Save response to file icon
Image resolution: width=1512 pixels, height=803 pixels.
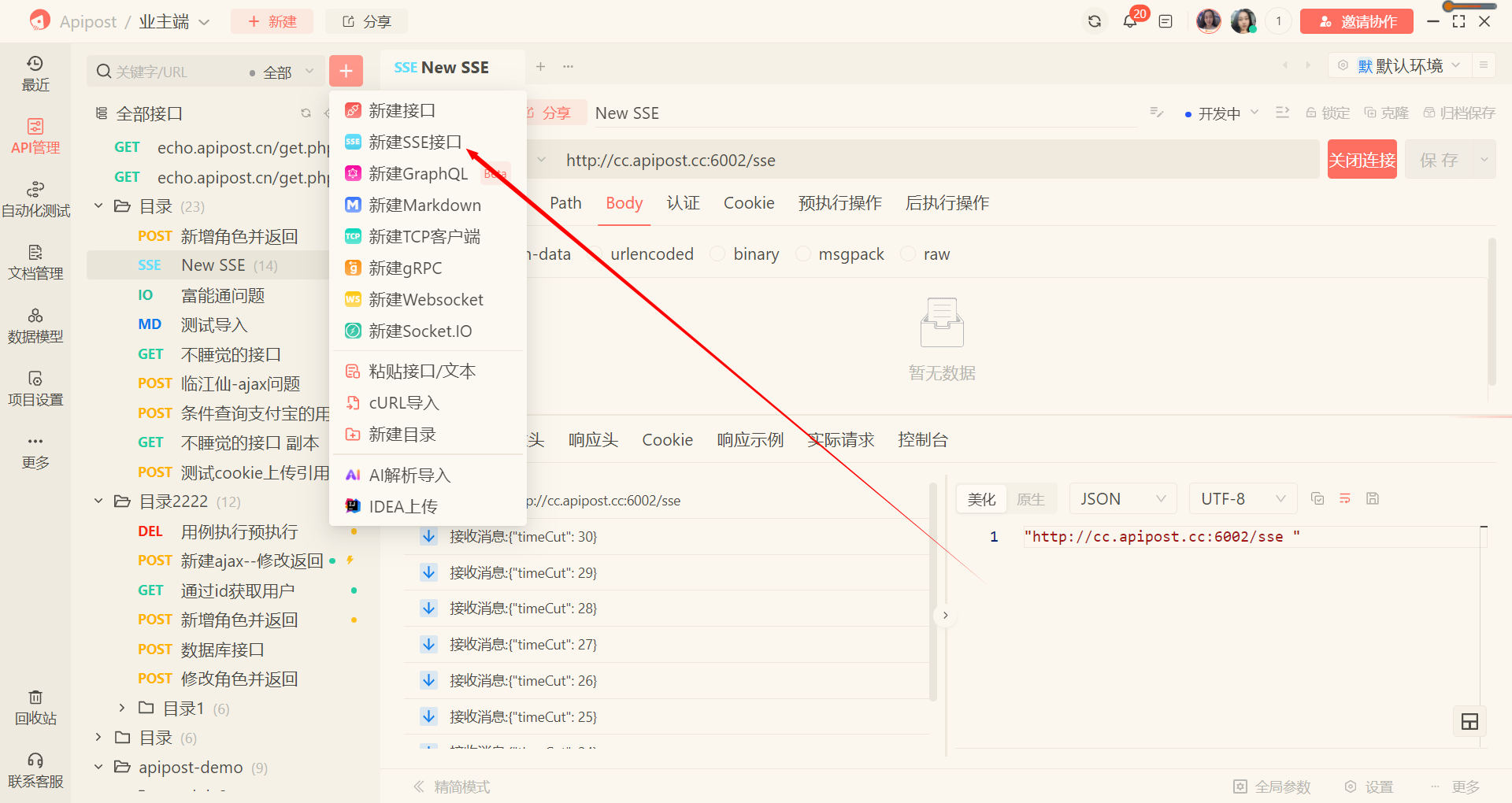[1373, 498]
